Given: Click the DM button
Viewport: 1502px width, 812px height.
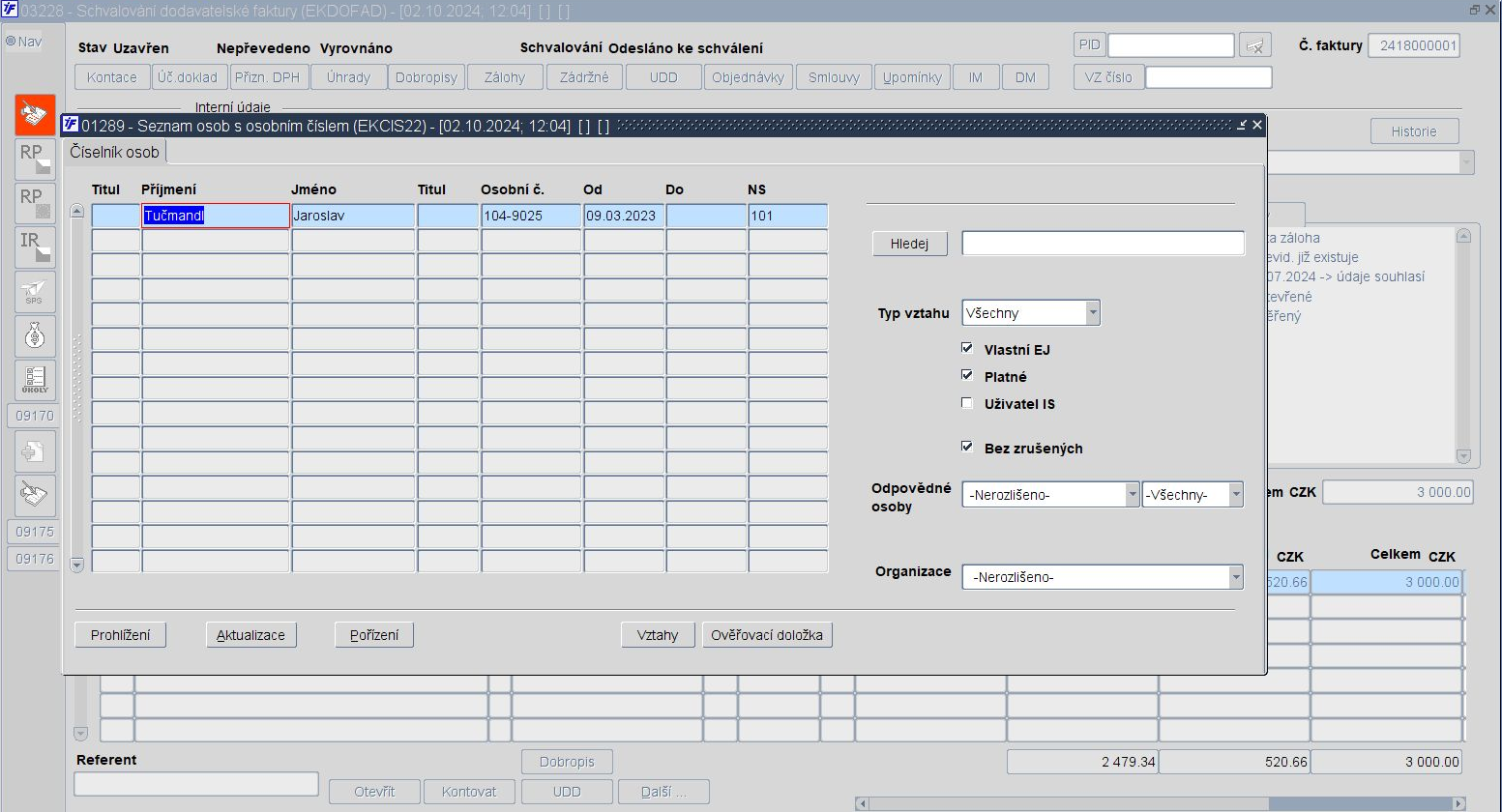Looking at the screenshot, I should [x=1025, y=77].
